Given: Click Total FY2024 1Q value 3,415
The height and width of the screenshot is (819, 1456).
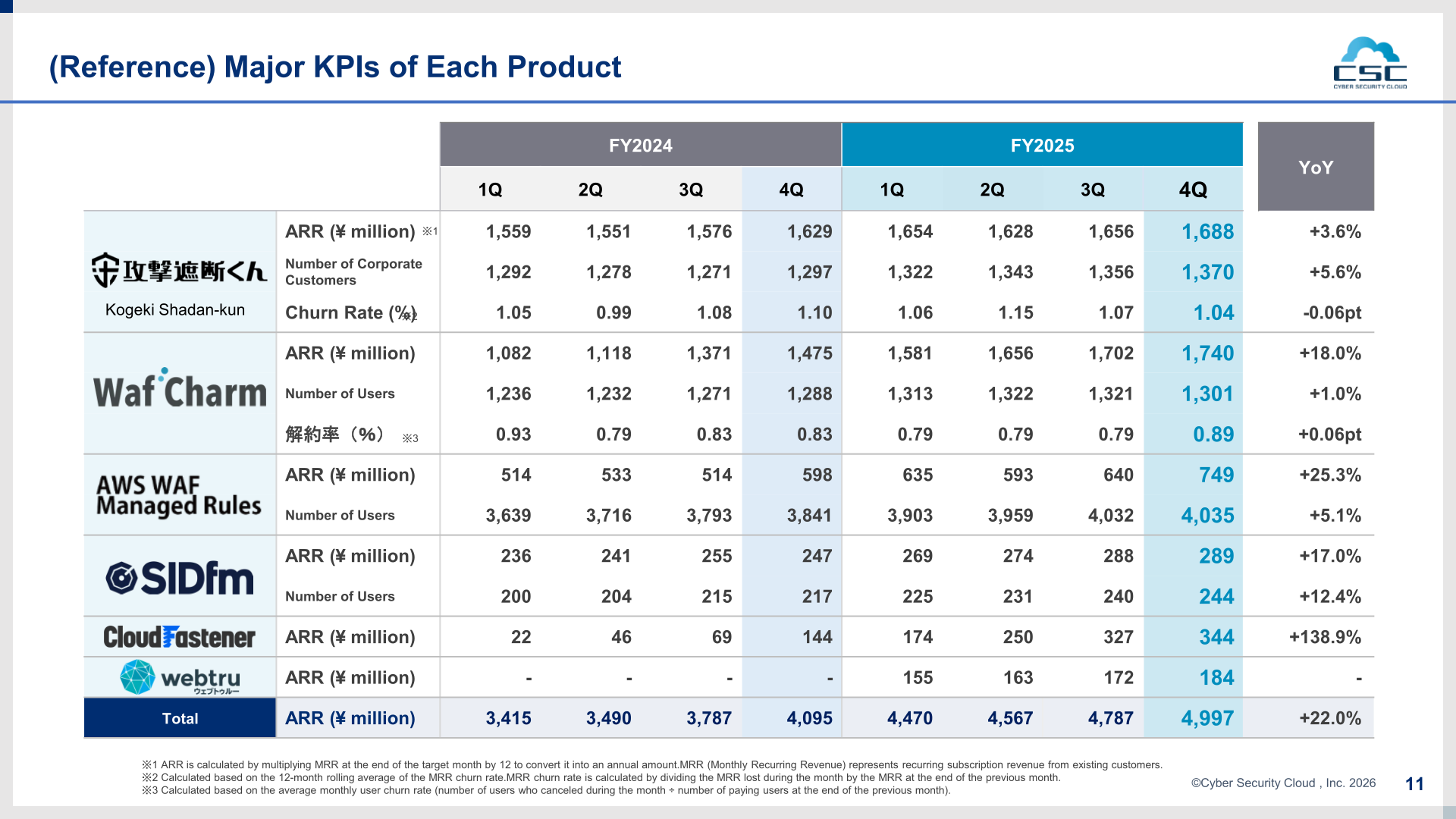Looking at the screenshot, I should (508, 718).
